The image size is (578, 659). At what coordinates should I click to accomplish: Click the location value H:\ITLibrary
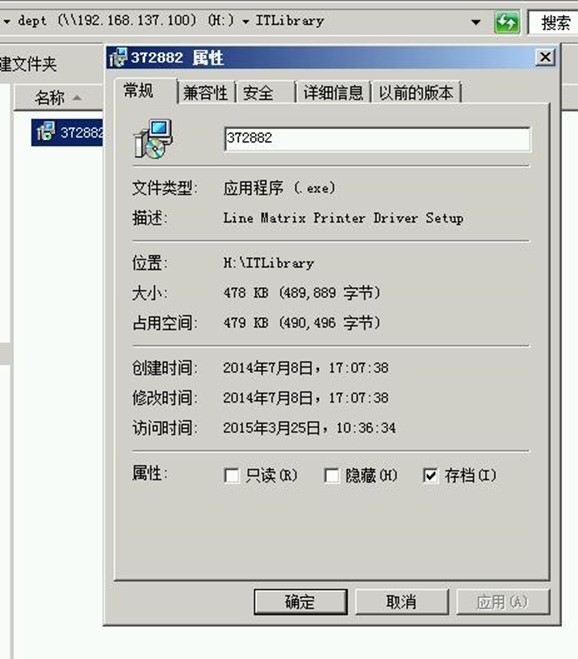click(x=269, y=263)
